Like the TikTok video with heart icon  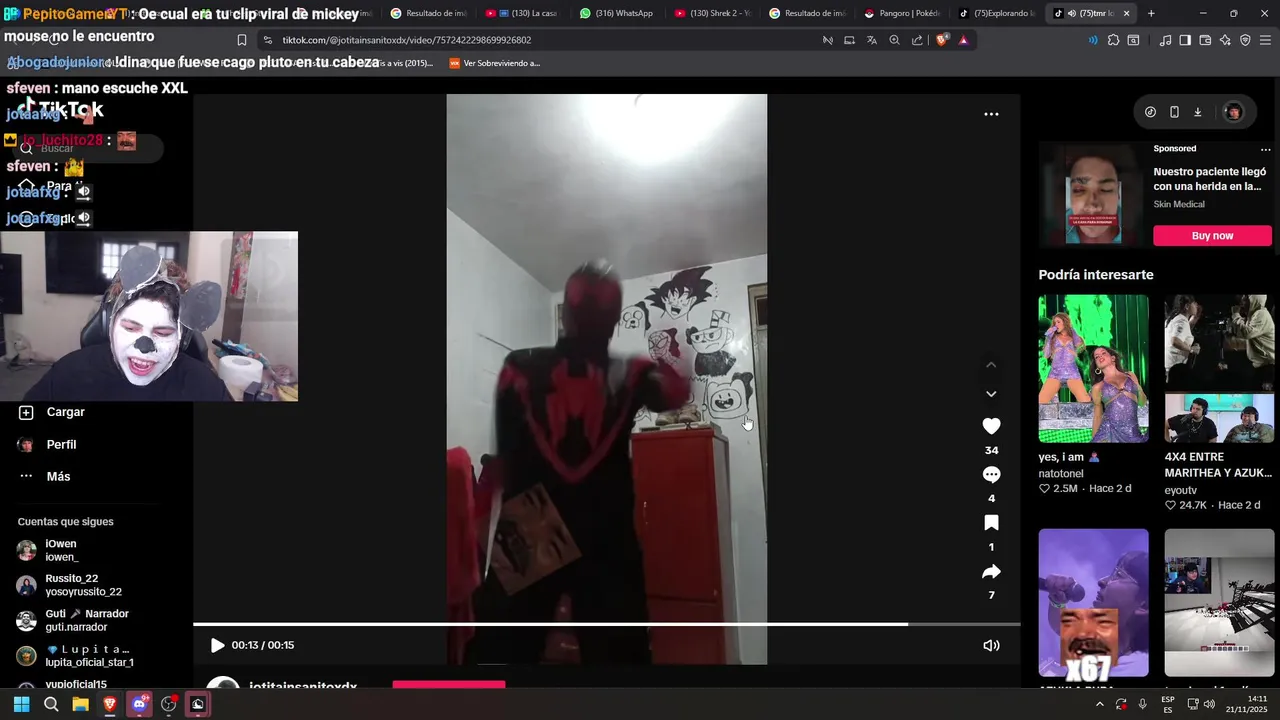click(991, 426)
